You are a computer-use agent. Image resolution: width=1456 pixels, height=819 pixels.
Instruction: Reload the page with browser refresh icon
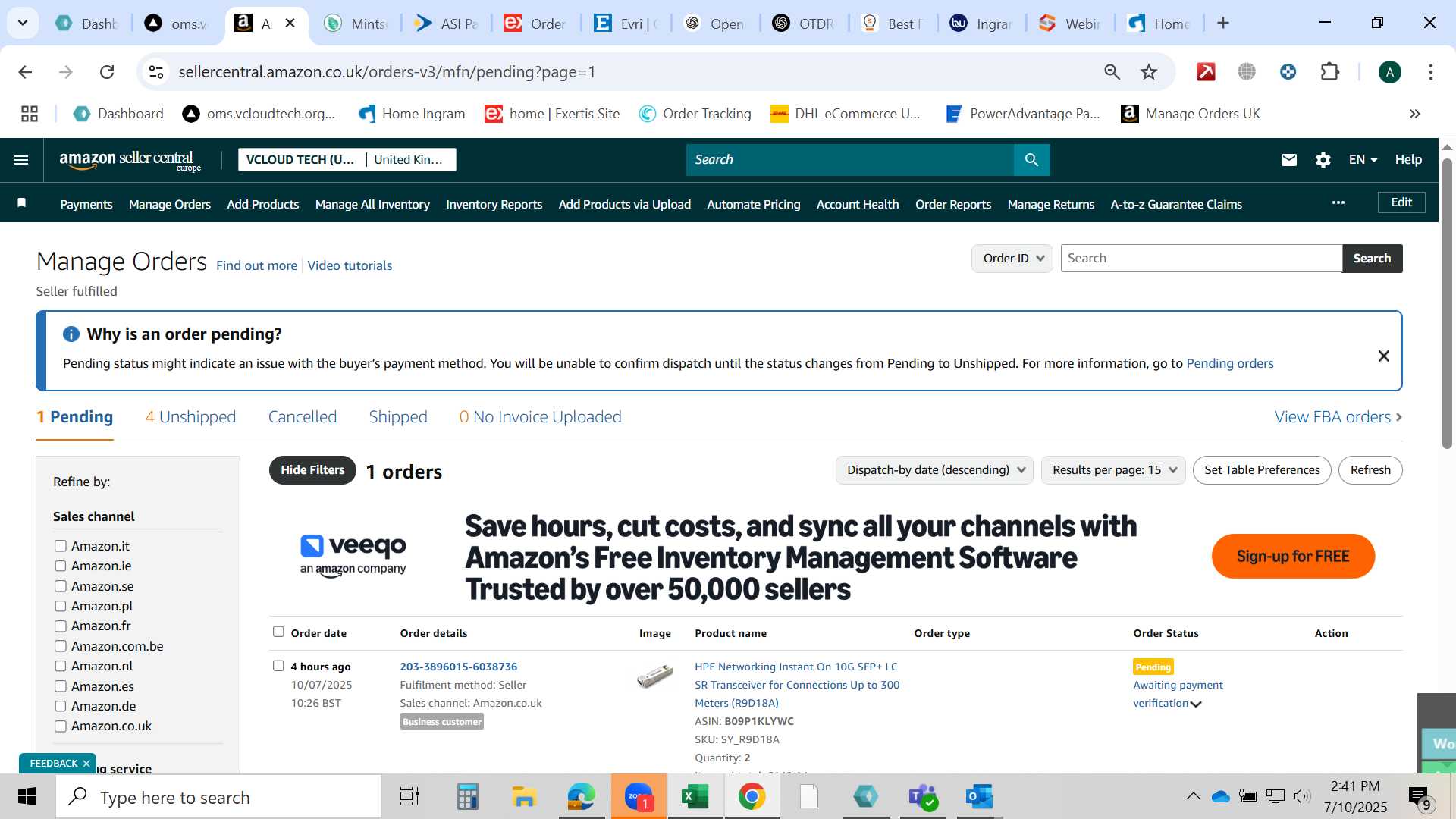click(x=107, y=72)
